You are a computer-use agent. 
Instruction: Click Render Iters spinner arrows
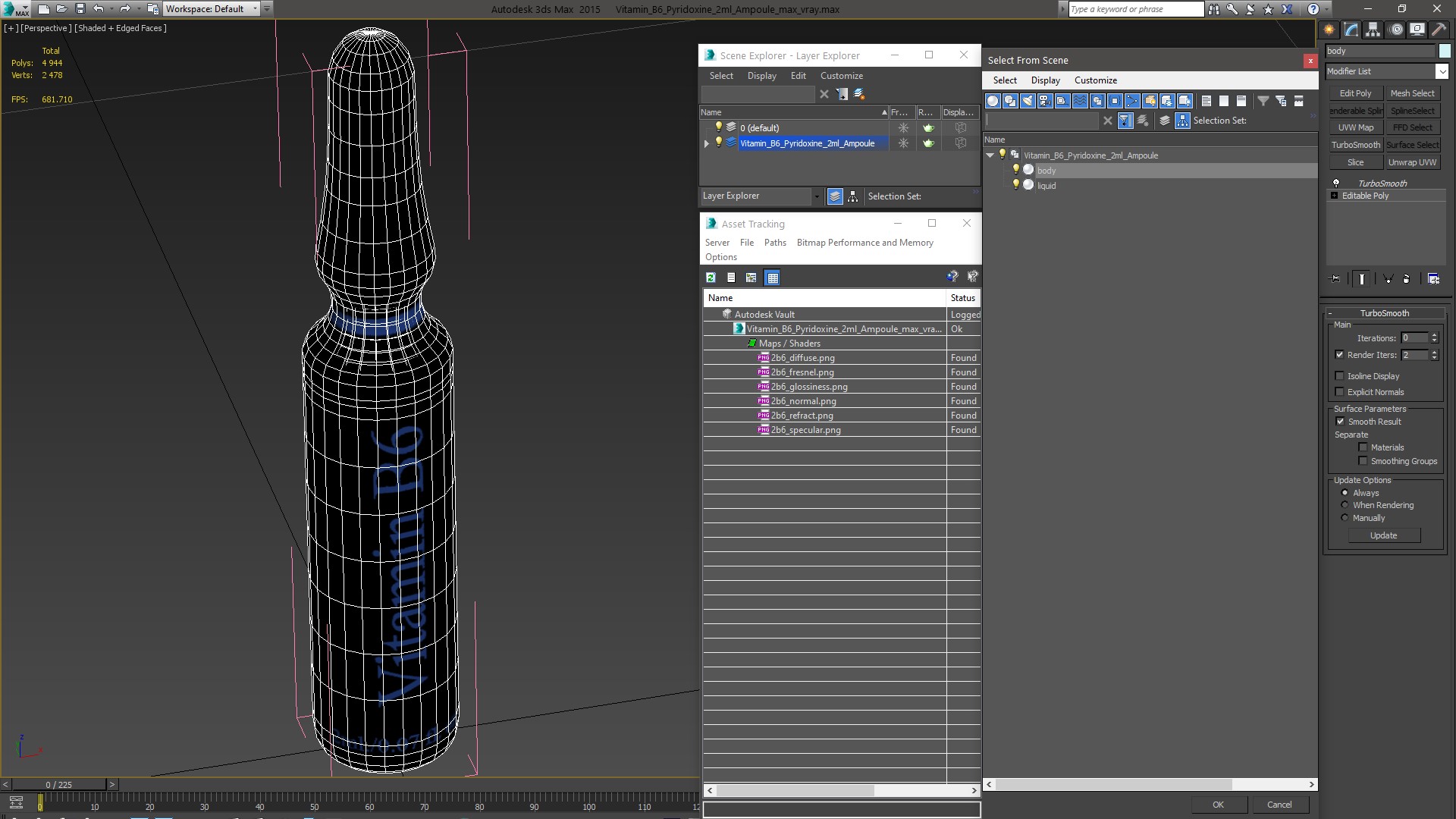coord(1434,355)
